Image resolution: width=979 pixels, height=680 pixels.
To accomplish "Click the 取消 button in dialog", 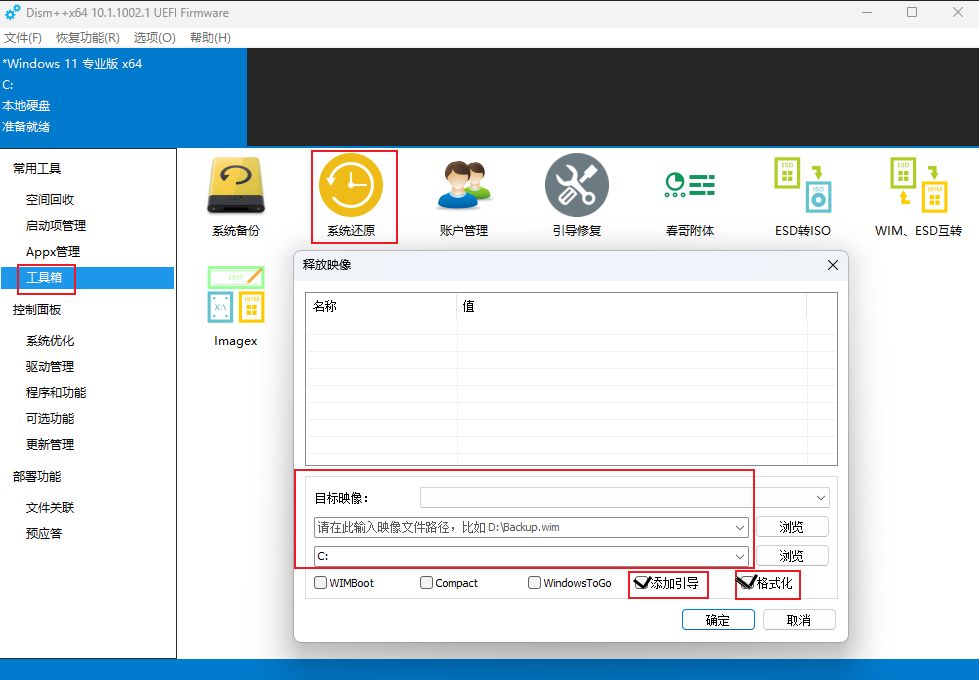I will pos(798,620).
